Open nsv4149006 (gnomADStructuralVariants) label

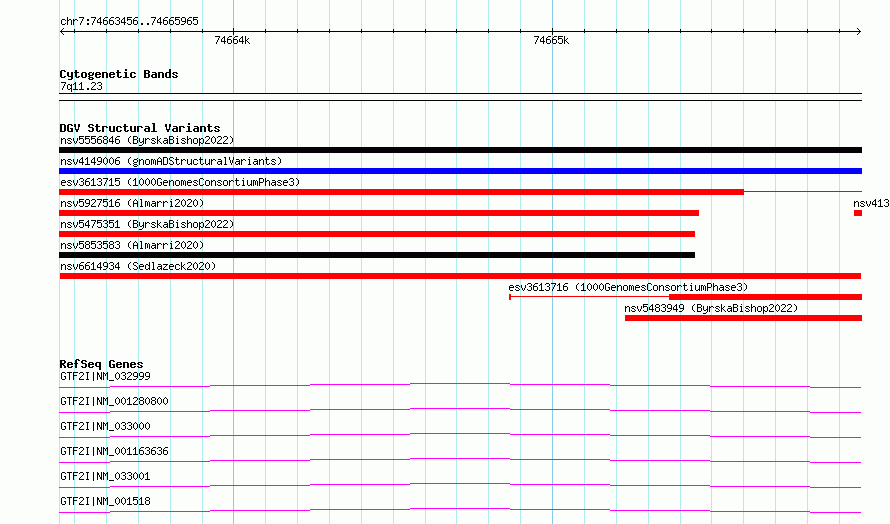(171, 161)
